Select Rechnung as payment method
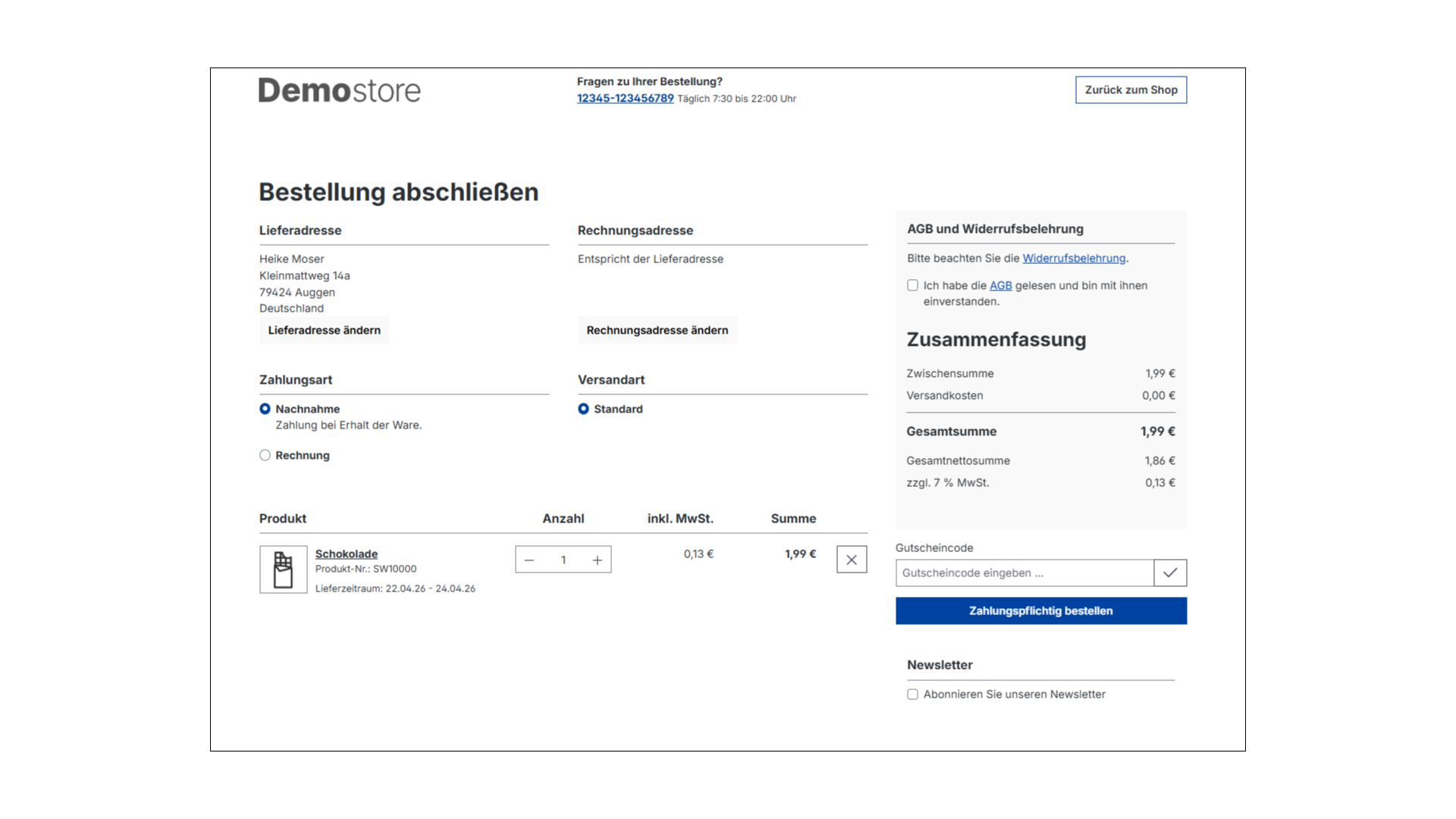The height and width of the screenshot is (819, 1456). pyautogui.click(x=265, y=455)
